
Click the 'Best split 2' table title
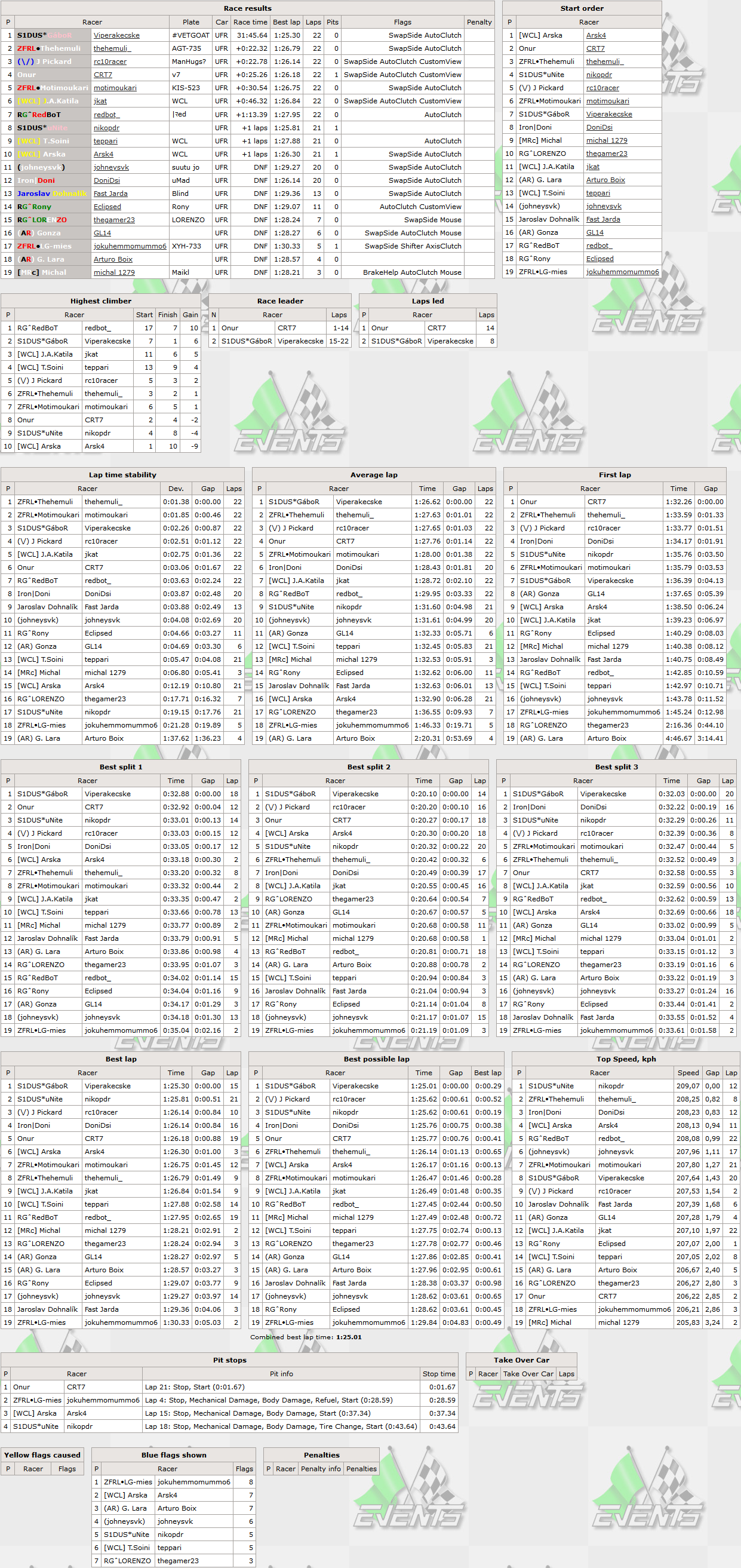click(x=368, y=768)
